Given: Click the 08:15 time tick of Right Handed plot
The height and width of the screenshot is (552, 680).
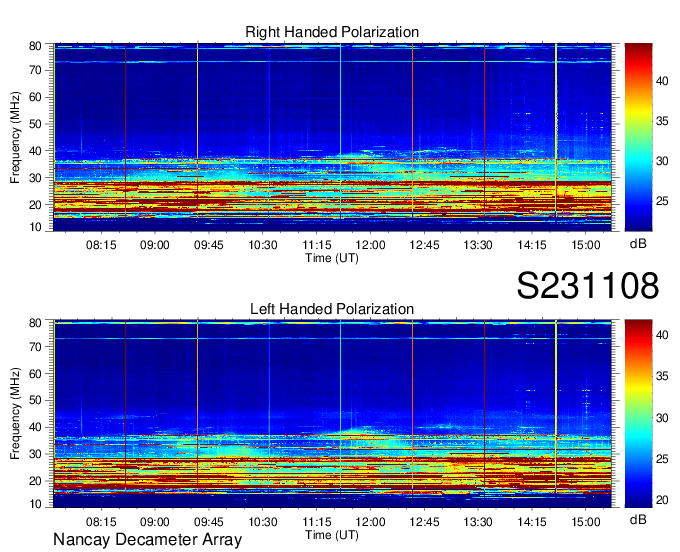Looking at the screenshot, I should tap(101, 245).
